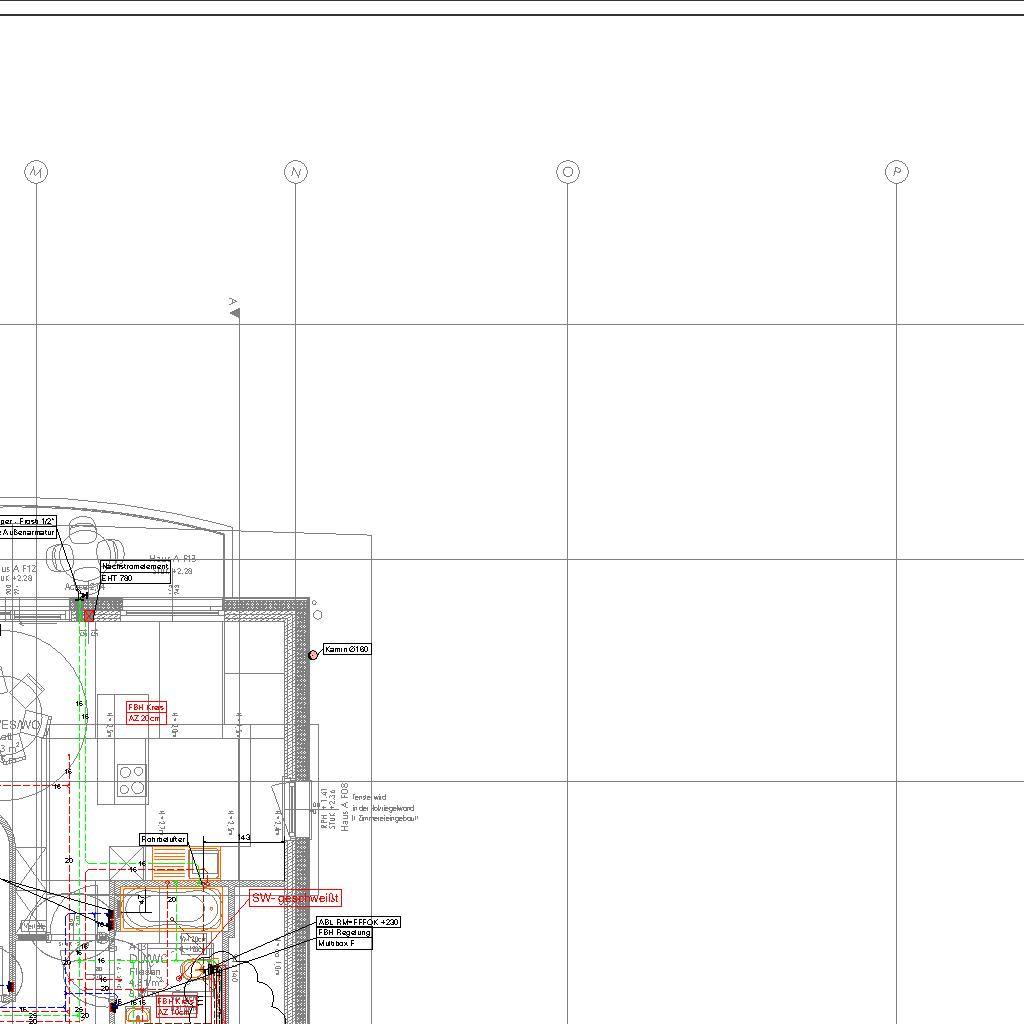
Task: Click the red FBH Kreis AZ 20cm label
Action: click(x=146, y=712)
